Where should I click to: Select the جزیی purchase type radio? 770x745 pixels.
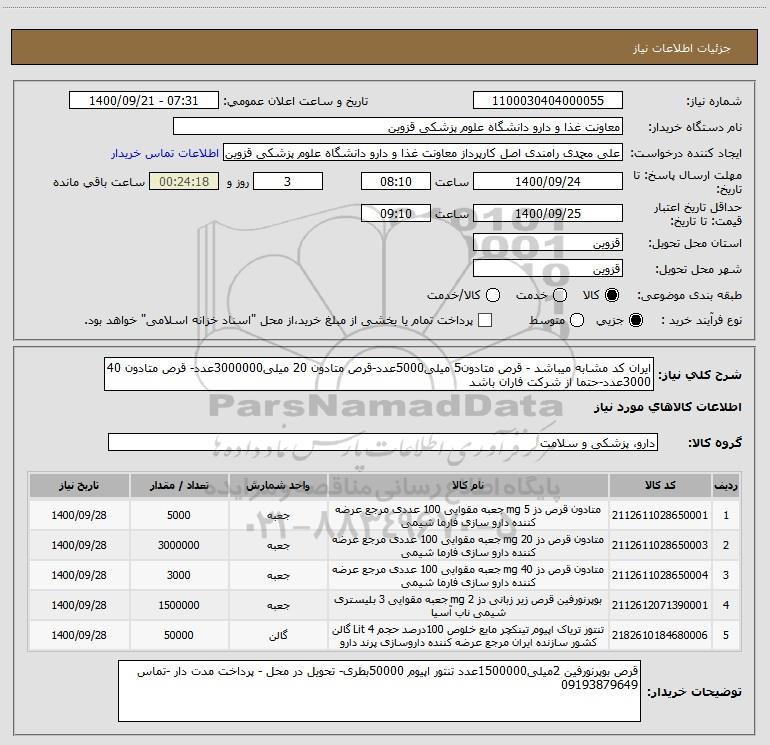tap(635, 320)
